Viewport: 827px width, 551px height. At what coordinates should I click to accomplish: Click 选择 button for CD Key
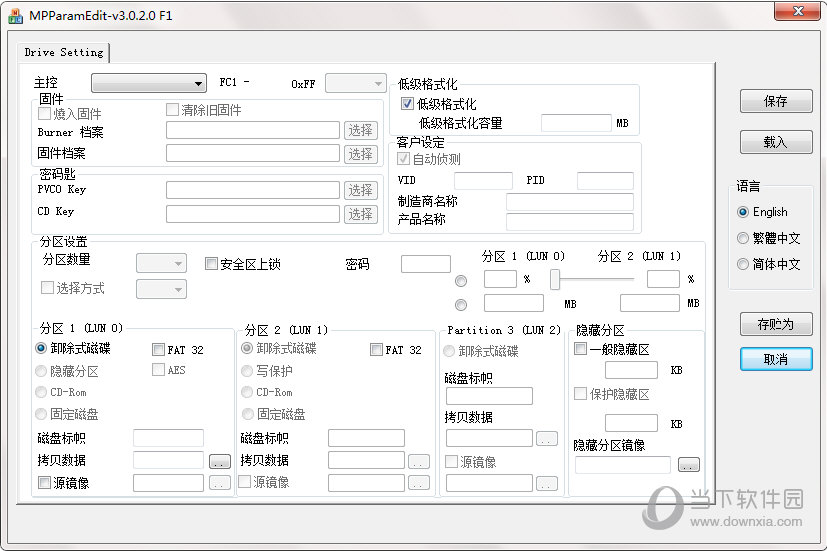[361, 214]
